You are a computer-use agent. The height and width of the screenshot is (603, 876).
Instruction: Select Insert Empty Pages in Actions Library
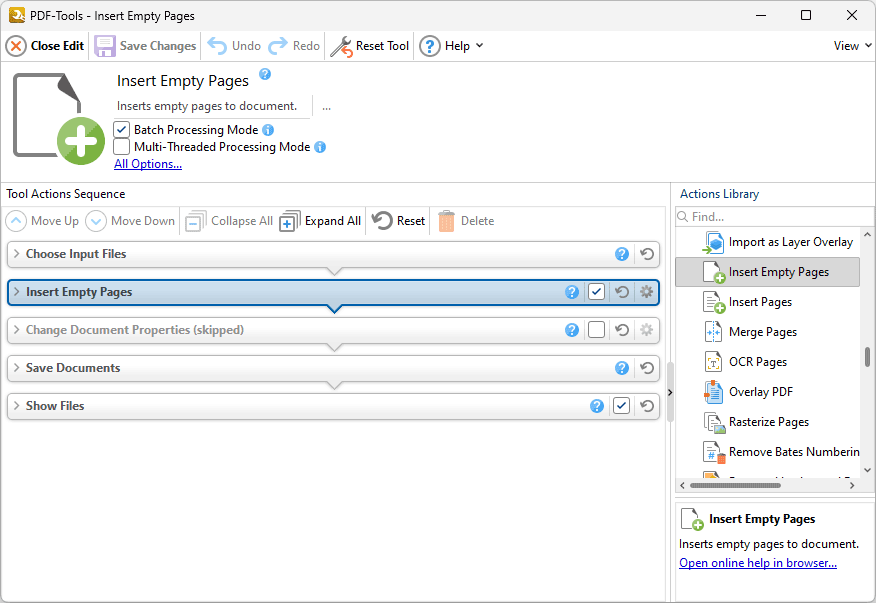tap(767, 272)
